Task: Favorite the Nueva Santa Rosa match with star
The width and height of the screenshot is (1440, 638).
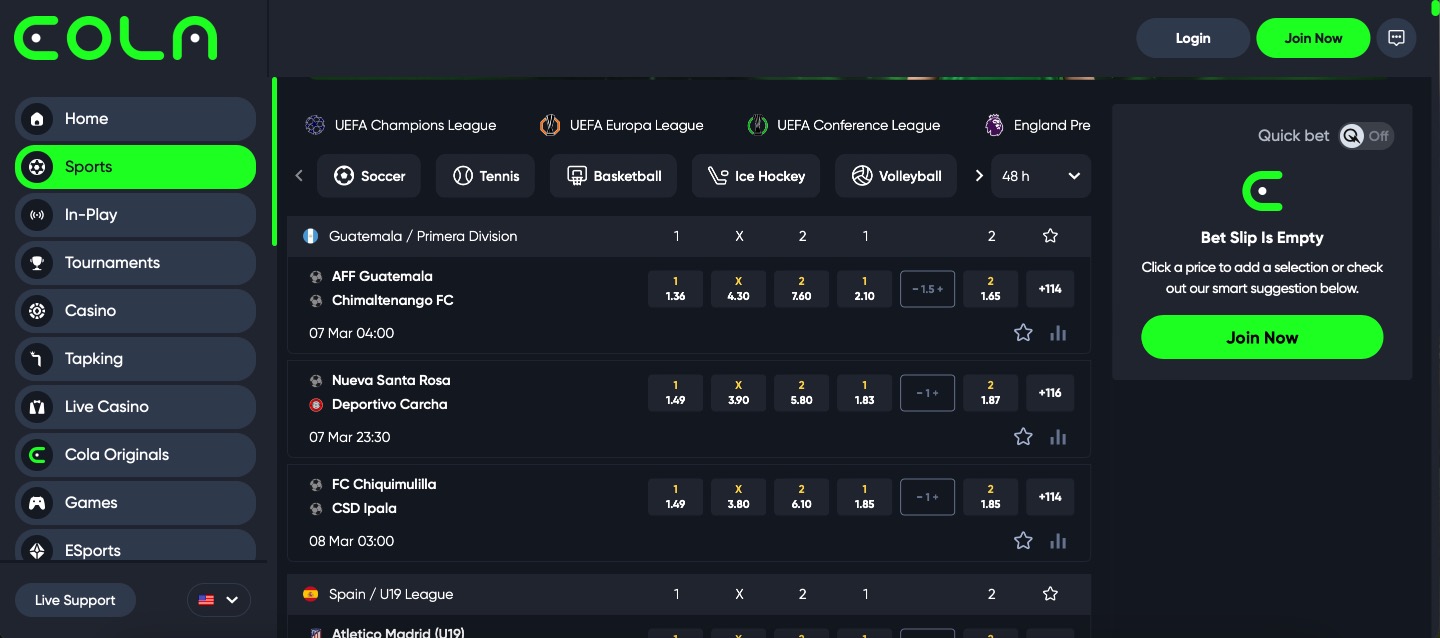Action: pyautogui.click(x=1023, y=437)
